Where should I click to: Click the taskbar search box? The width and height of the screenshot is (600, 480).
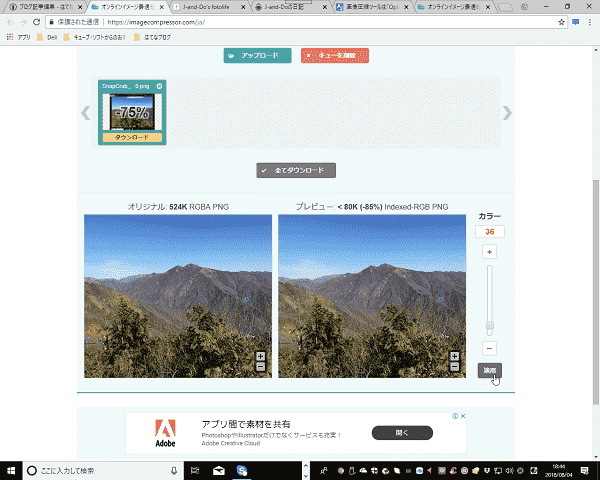tap(101, 470)
